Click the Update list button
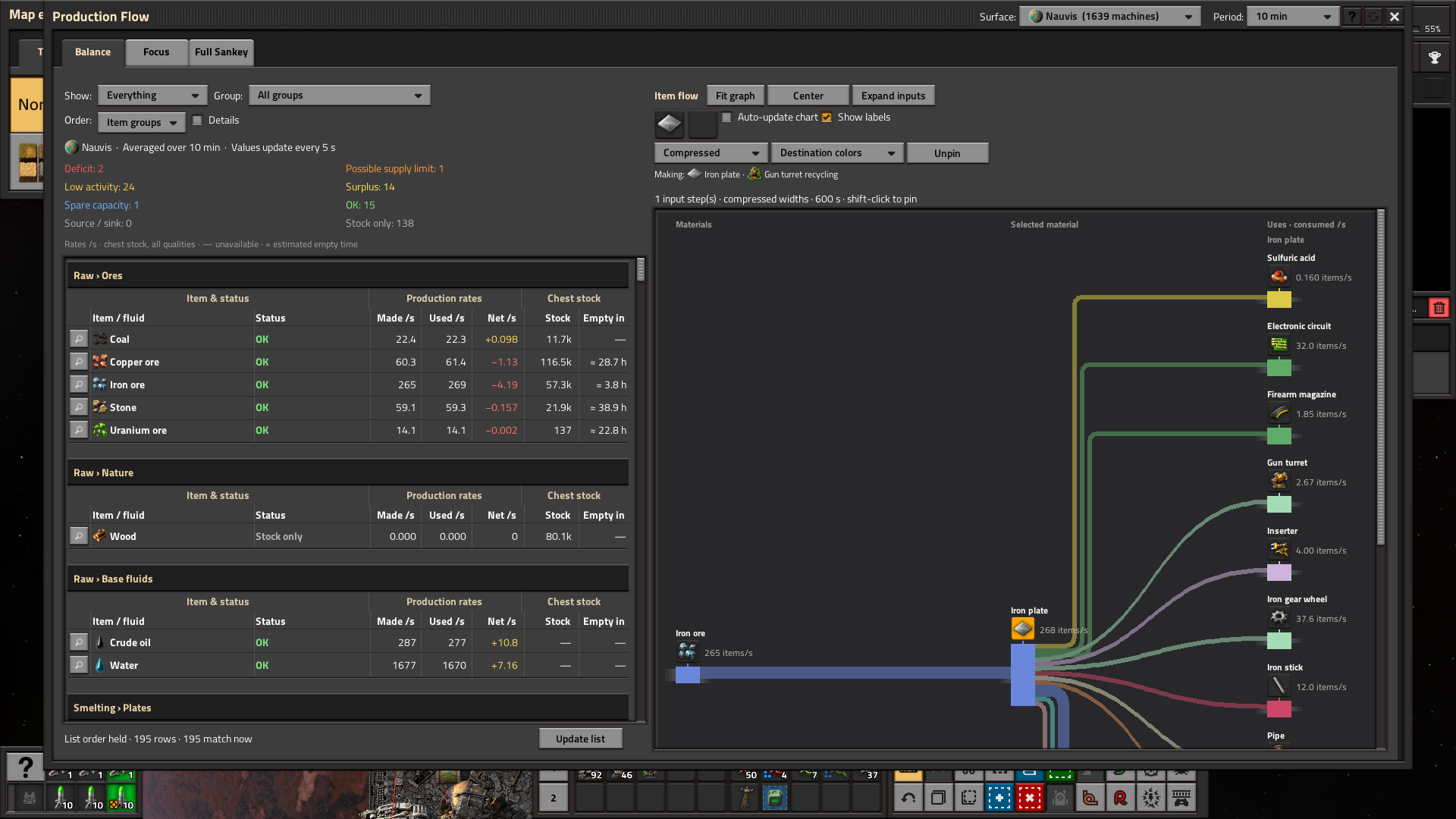The width and height of the screenshot is (1456, 819). tap(581, 739)
